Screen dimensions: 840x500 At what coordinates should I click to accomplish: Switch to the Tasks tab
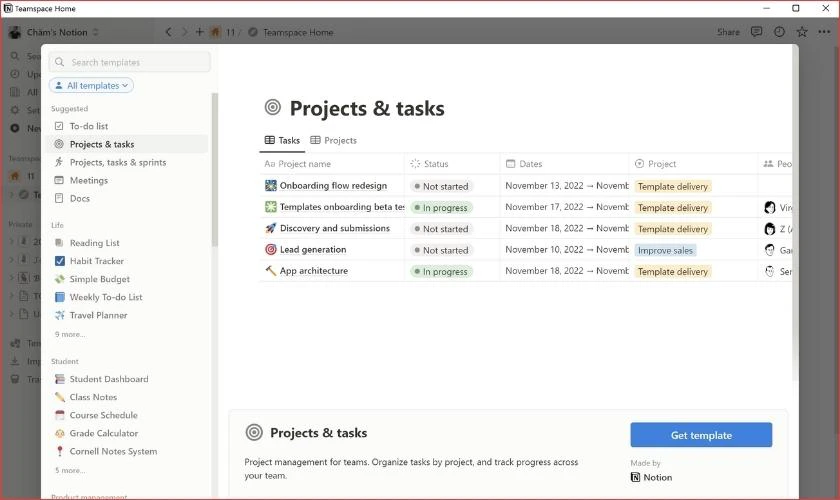(282, 140)
